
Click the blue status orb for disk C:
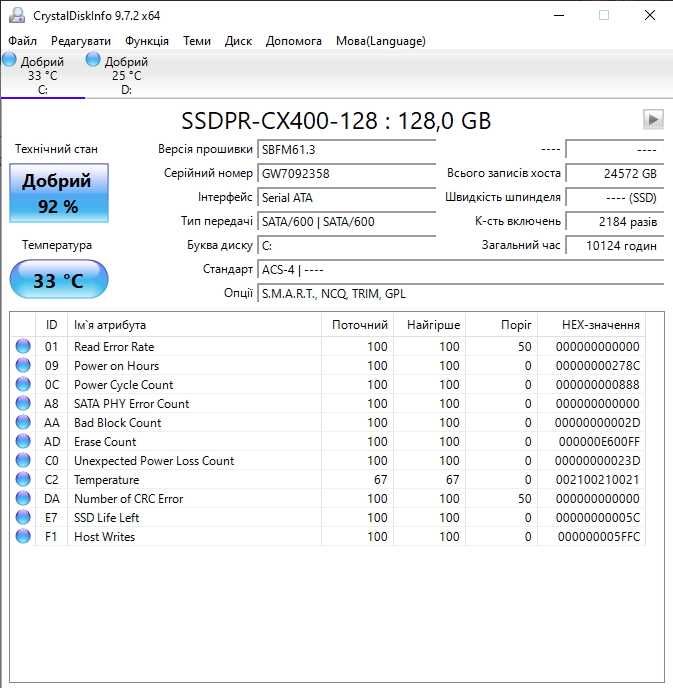(9, 59)
